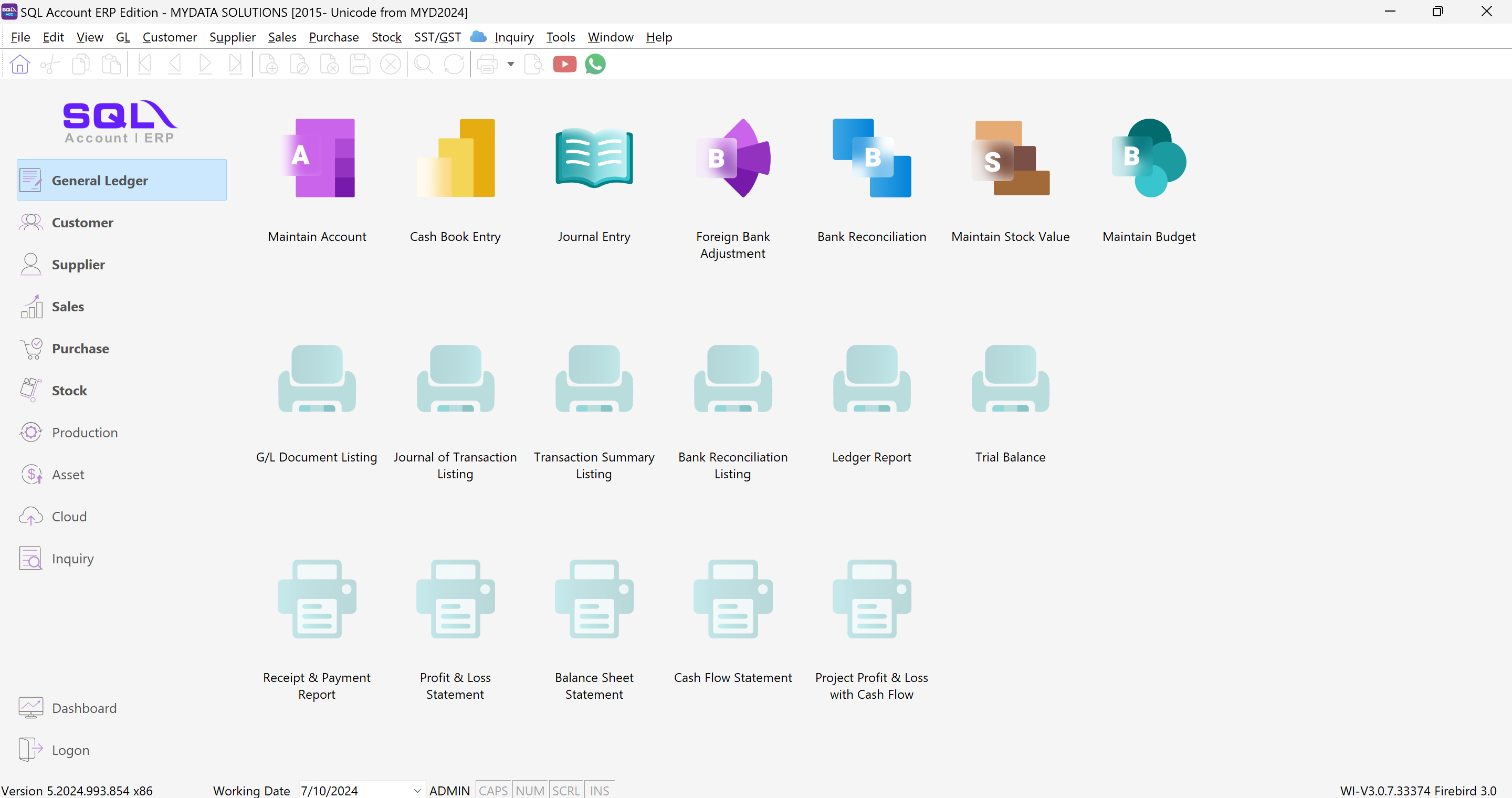The height and width of the screenshot is (798, 1512).
Task: Expand the print button dropdown arrow
Action: point(511,64)
